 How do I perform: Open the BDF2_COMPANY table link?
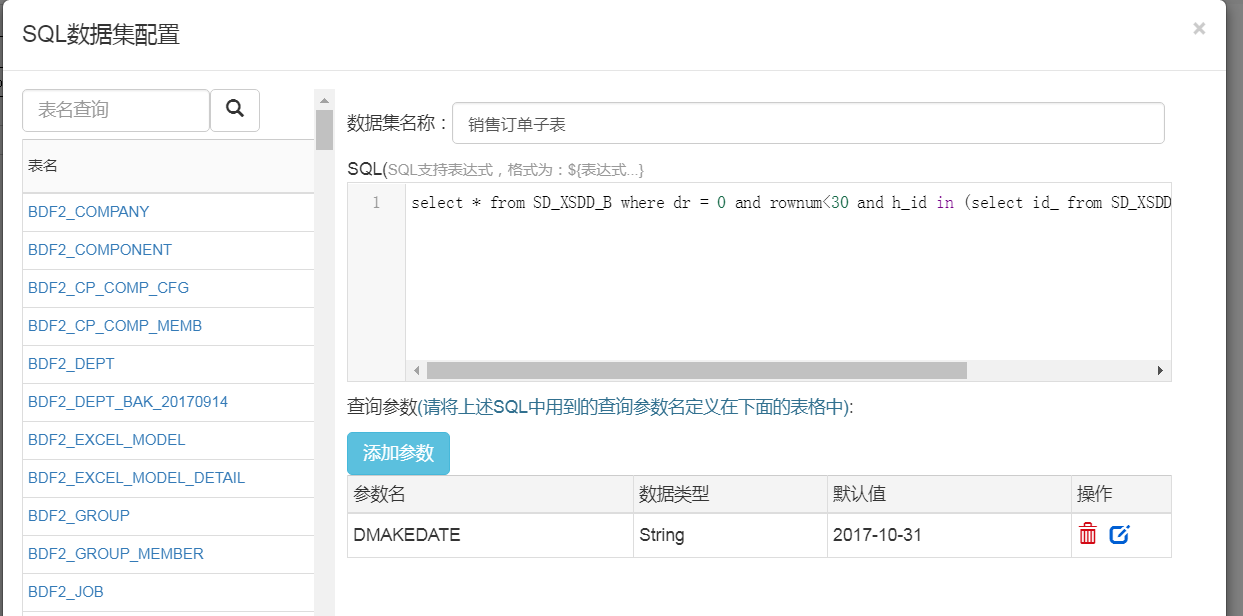point(88,212)
